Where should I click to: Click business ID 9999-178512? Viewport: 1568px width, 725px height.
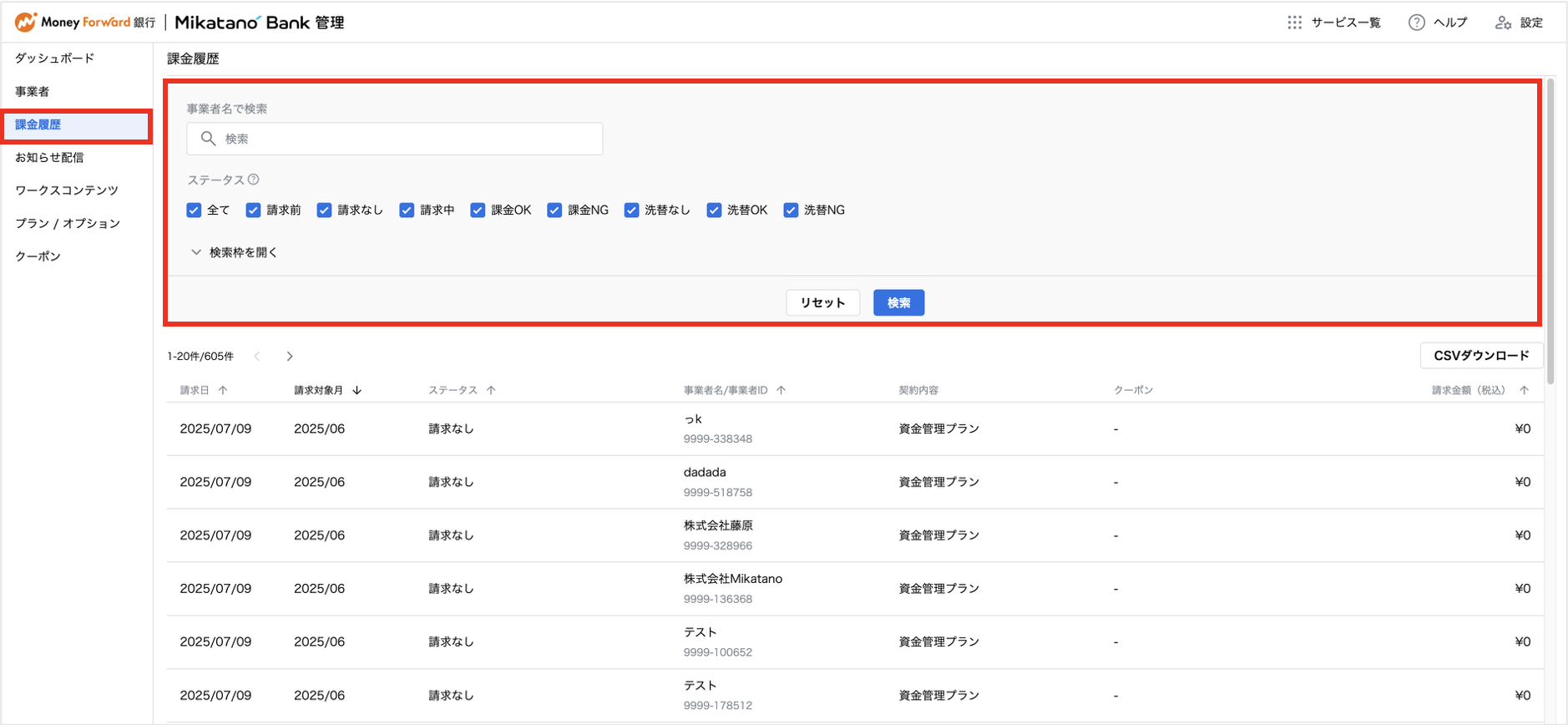click(718, 706)
